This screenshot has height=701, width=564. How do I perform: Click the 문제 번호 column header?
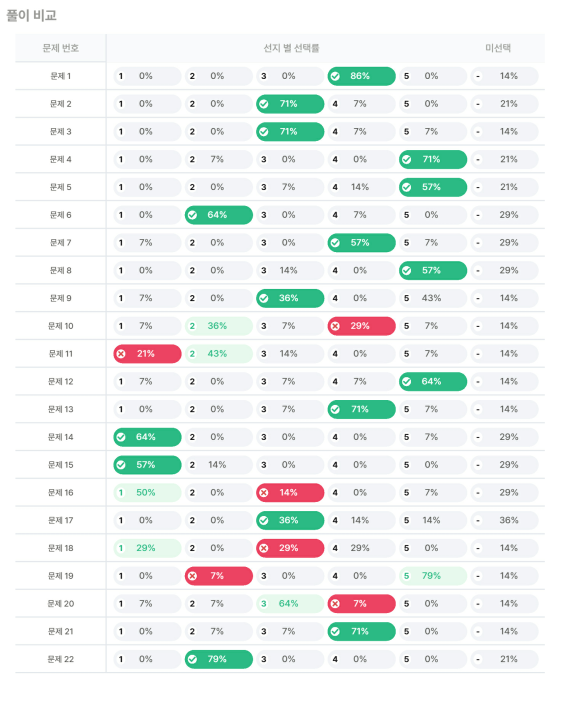[x=61, y=48]
